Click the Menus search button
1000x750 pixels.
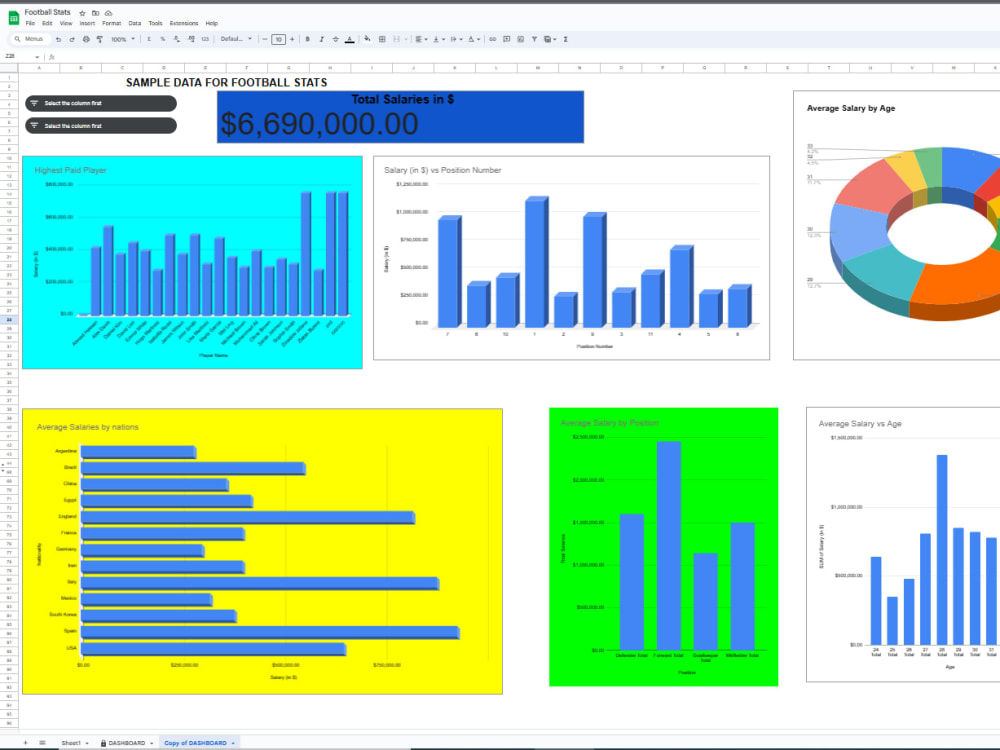(28, 39)
